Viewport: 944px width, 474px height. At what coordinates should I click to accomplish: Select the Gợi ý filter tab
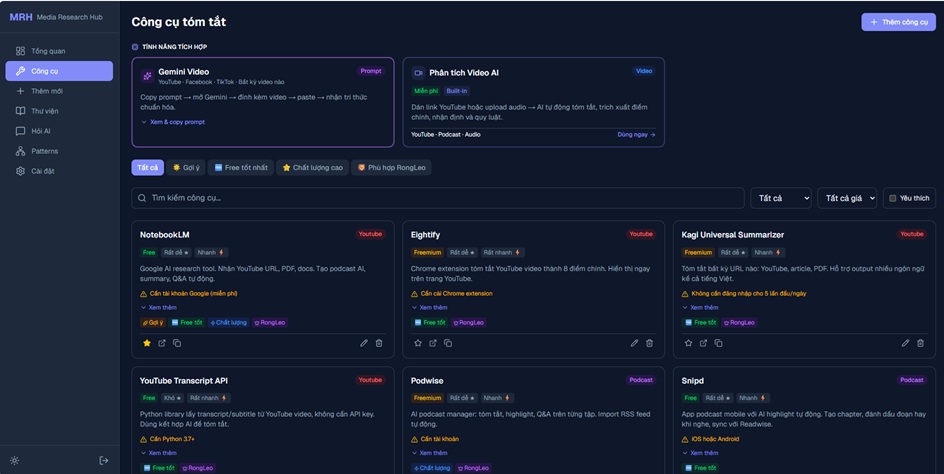[x=186, y=167]
